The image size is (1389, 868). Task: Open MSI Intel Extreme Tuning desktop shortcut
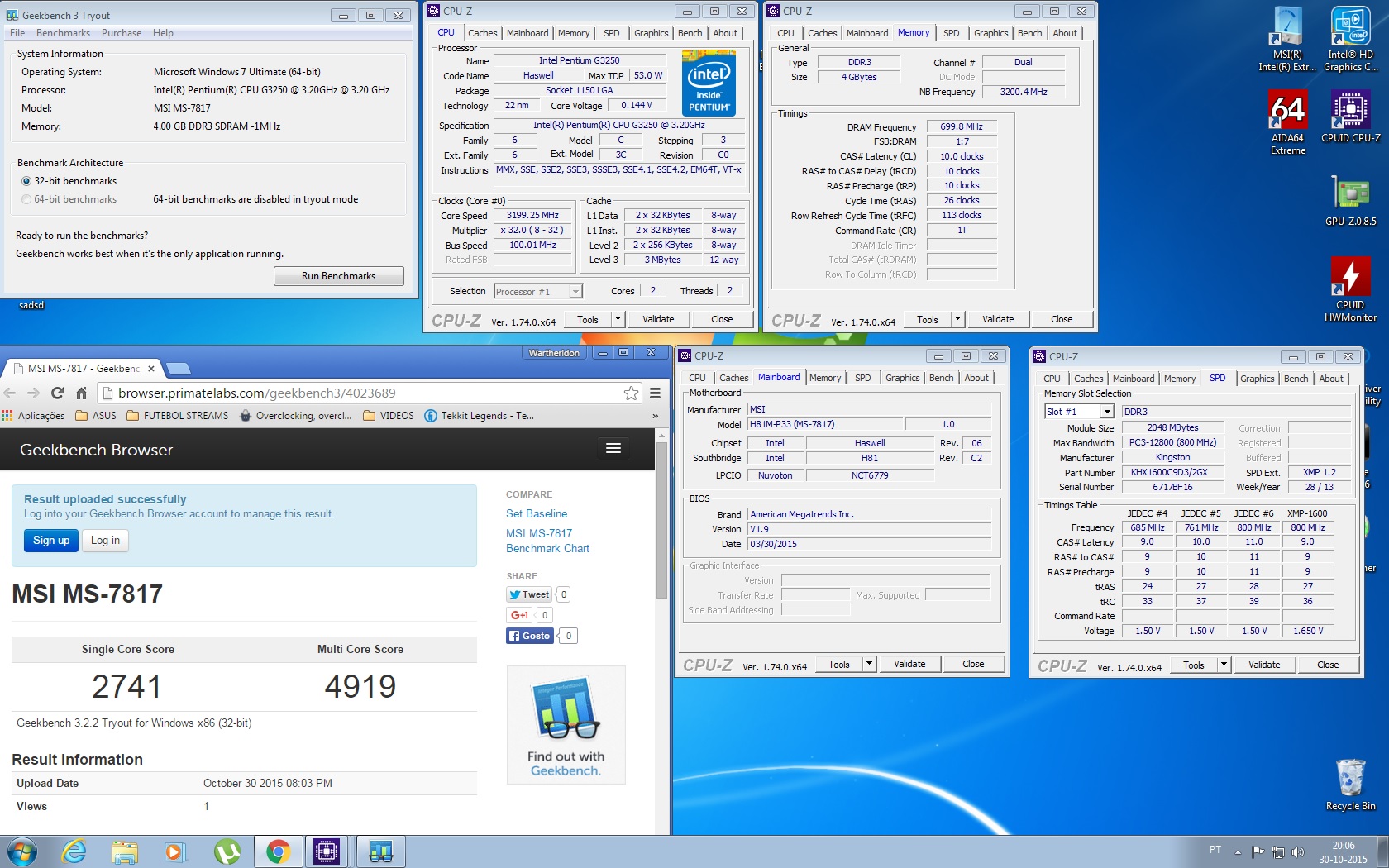click(x=1287, y=40)
